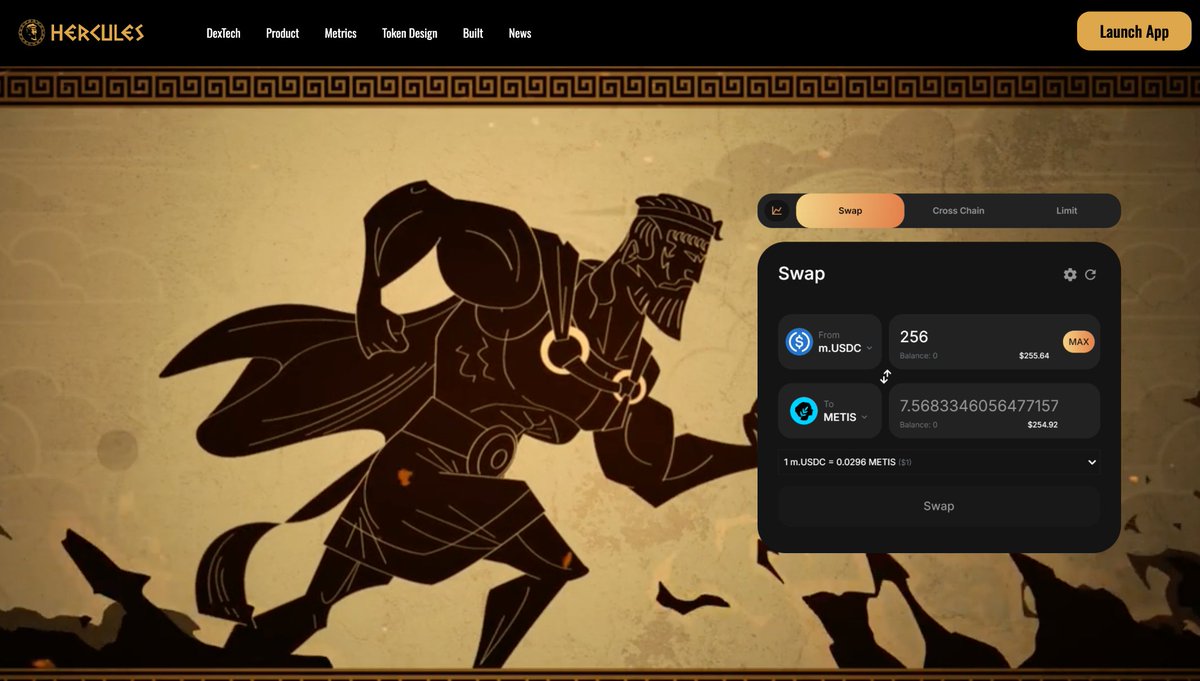
Task: Open the DexTech menu item
Action: pyautogui.click(x=223, y=33)
